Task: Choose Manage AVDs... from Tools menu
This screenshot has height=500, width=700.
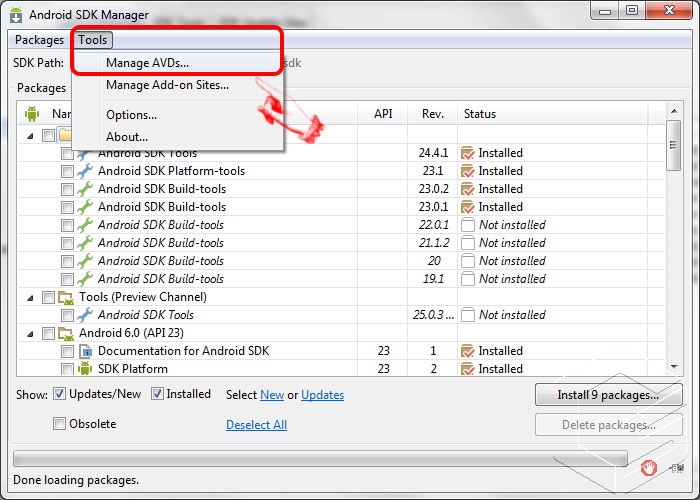Action: point(177,63)
